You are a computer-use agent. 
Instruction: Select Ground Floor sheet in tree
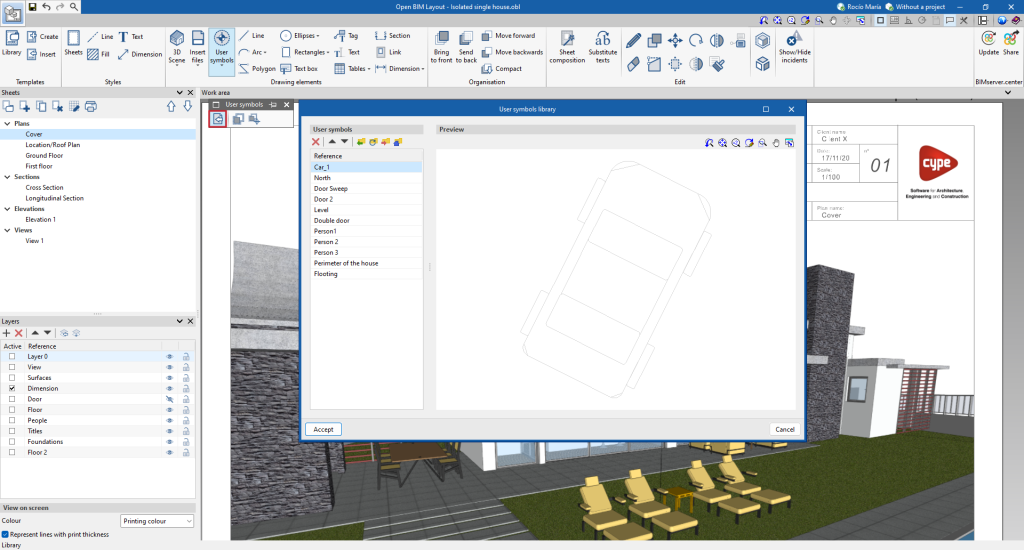(x=44, y=156)
